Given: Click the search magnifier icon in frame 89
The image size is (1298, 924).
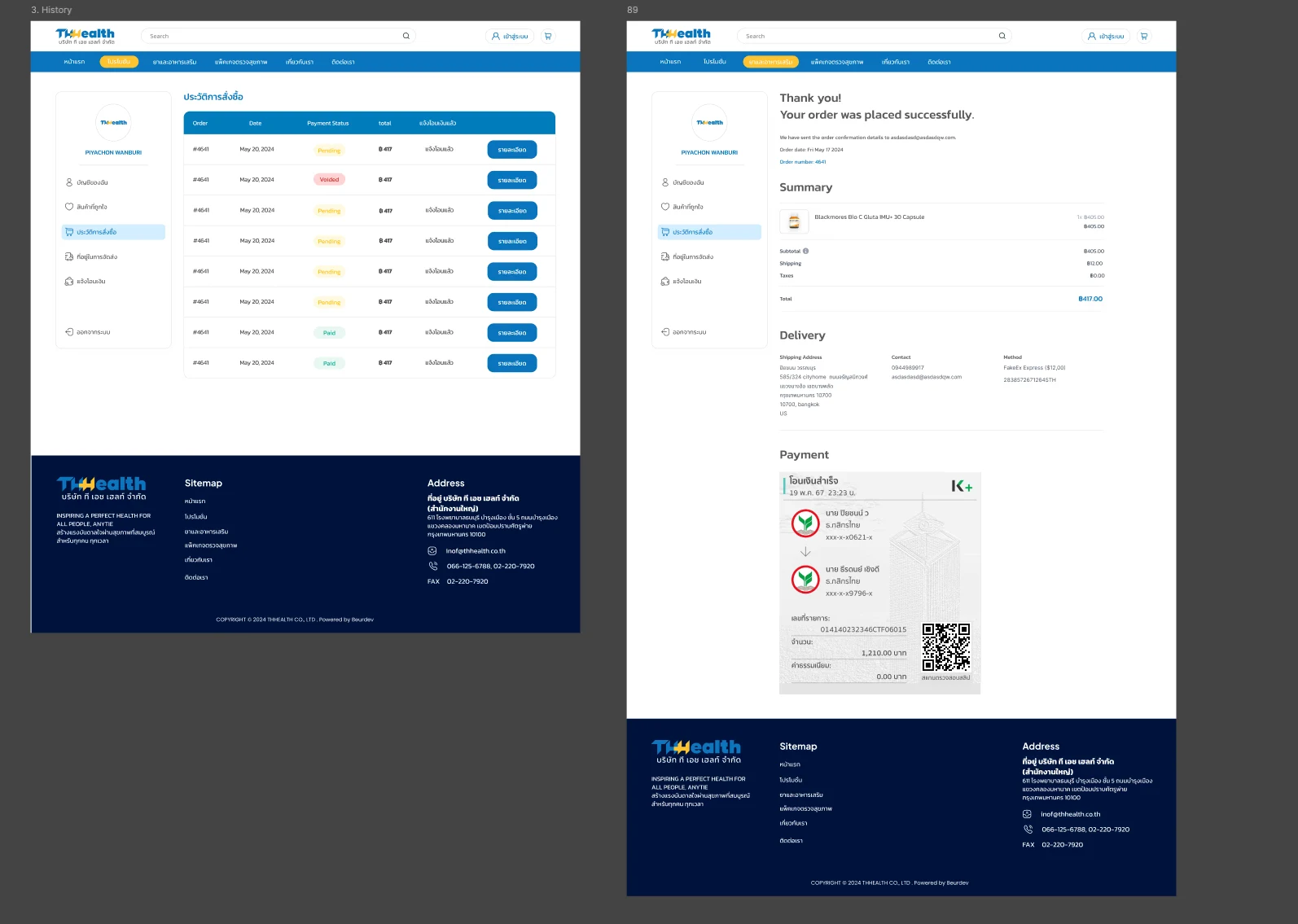Looking at the screenshot, I should [x=1002, y=36].
